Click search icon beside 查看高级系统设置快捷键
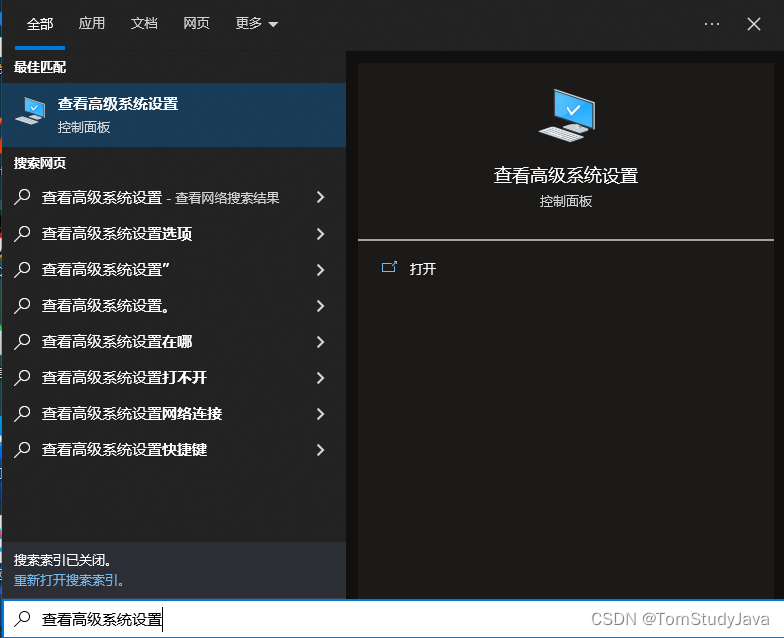Image resolution: width=784 pixels, height=638 pixels. (x=22, y=450)
